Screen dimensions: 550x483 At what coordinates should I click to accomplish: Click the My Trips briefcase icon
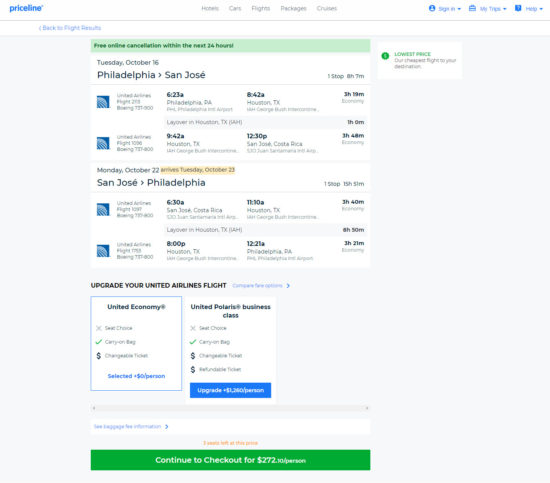tap(472, 8)
